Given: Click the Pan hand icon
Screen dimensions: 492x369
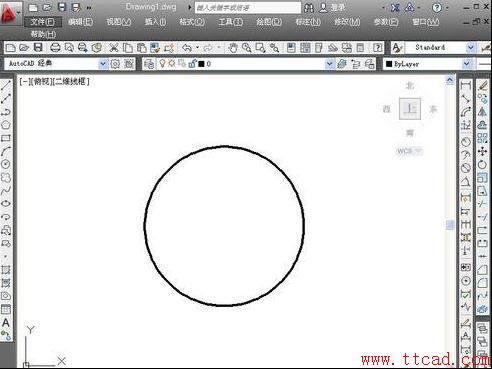Looking at the screenshot, I should [x=233, y=48].
